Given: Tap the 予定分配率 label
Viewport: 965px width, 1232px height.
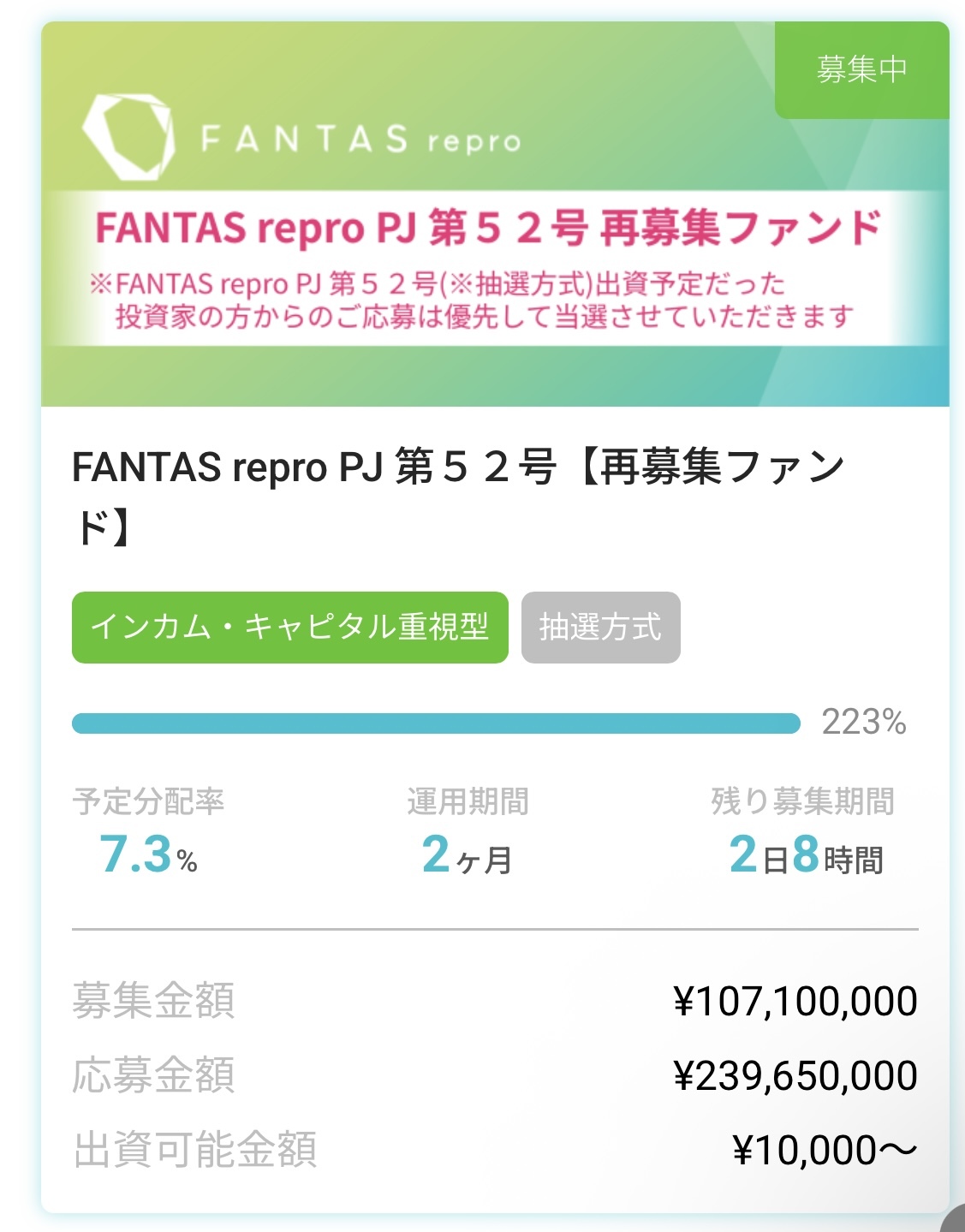Looking at the screenshot, I should click(148, 801).
